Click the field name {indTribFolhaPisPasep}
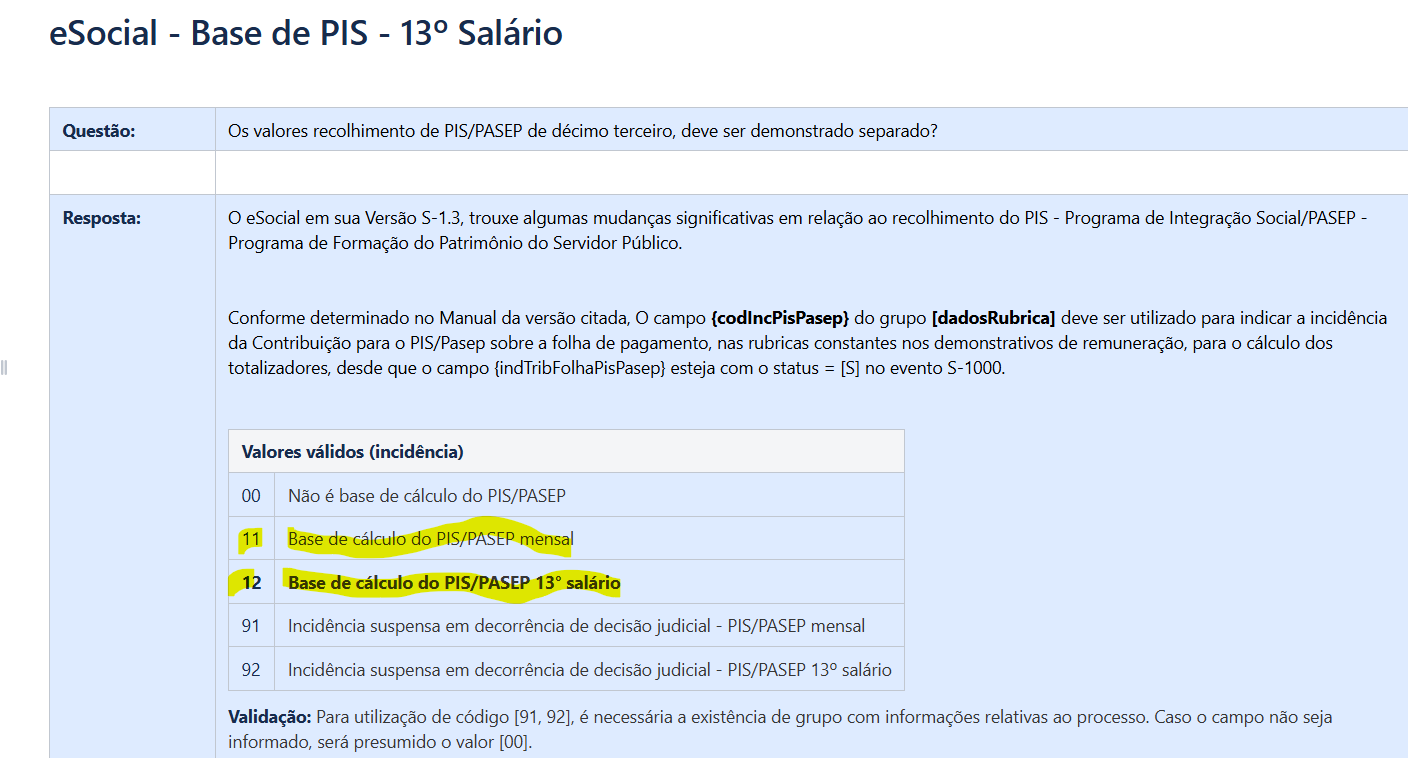 [x=578, y=366]
